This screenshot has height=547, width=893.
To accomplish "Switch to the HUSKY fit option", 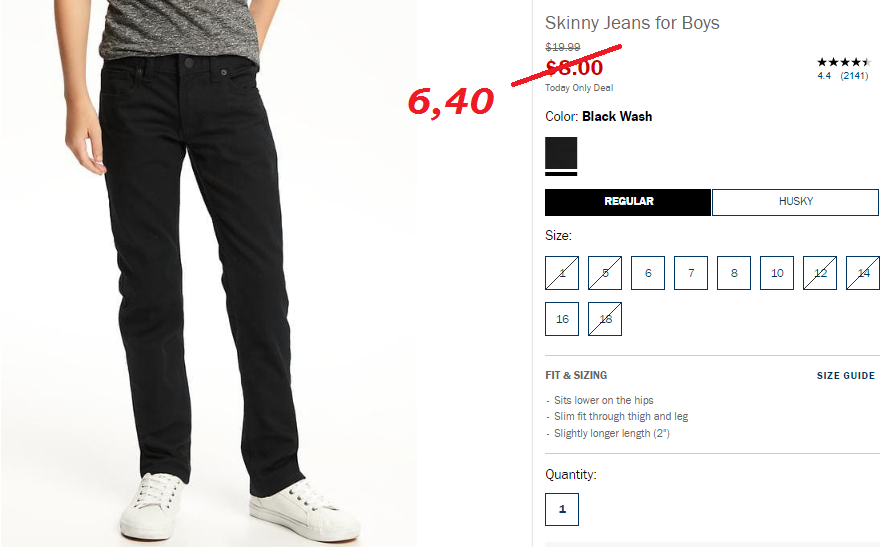I will 795,202.
